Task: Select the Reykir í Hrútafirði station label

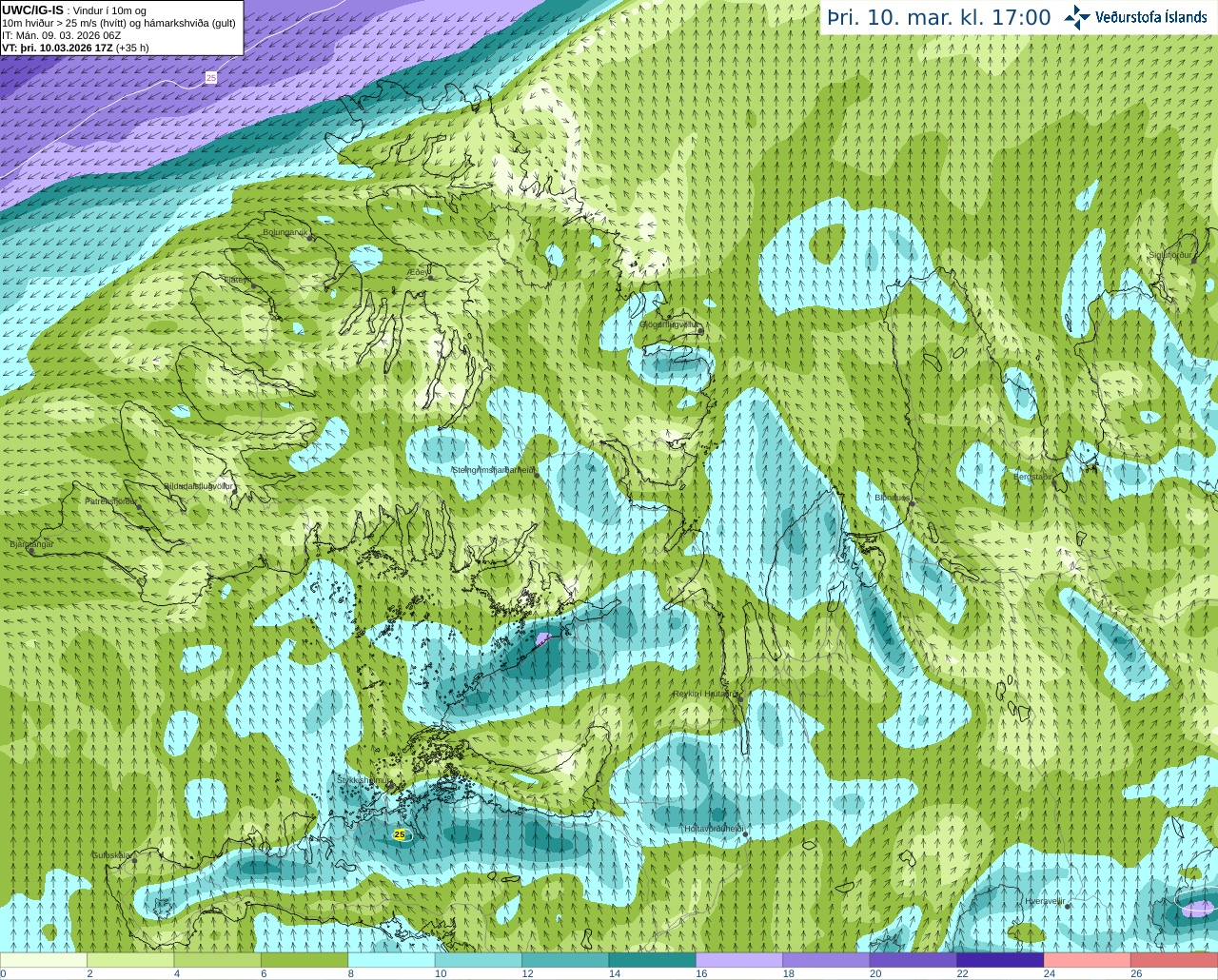Action: coord(705,694)
